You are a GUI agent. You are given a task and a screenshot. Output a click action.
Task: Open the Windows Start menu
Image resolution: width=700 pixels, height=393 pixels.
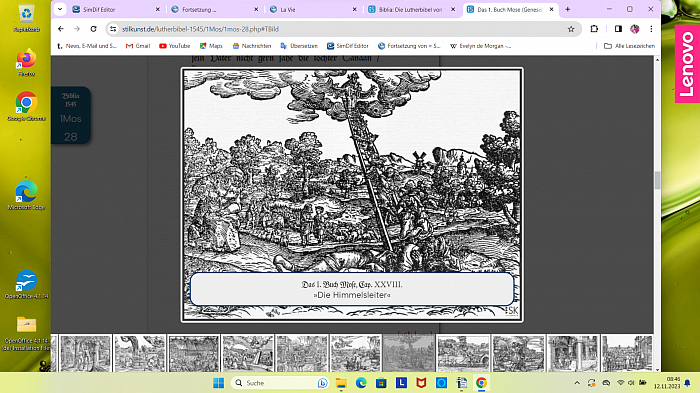tap(219, 383)
